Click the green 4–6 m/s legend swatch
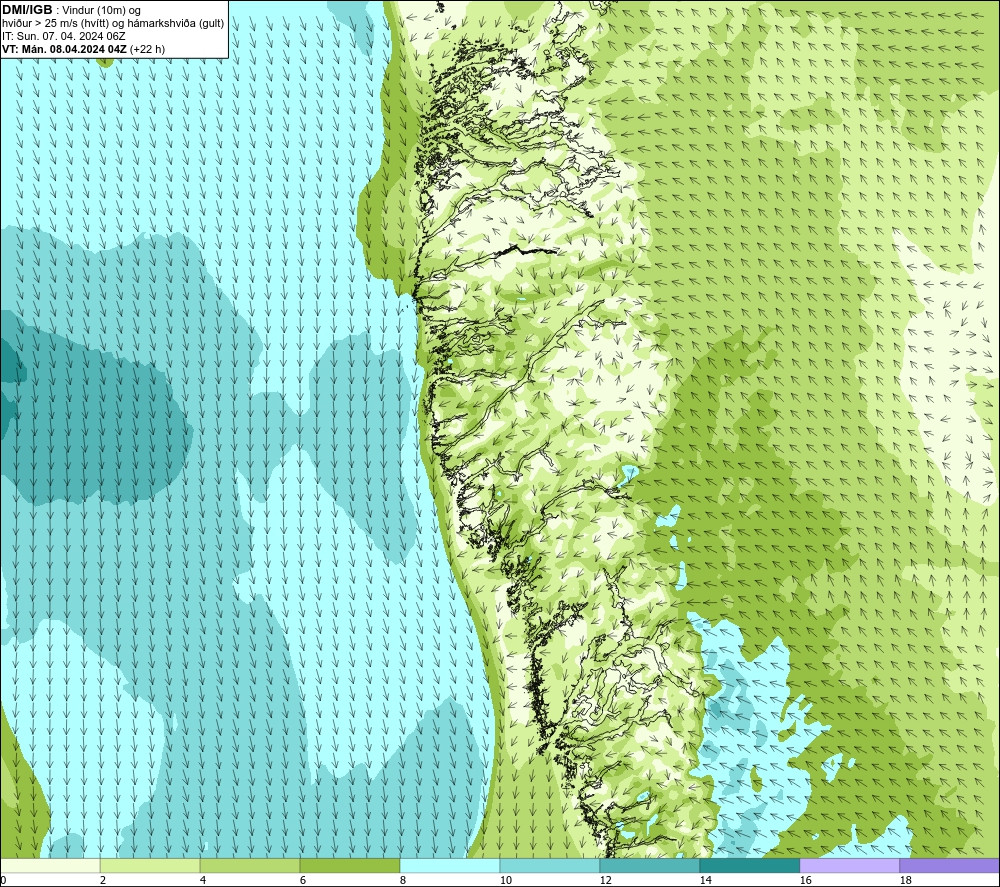1000x887 pixels. pyautogui.click(x=250, y=865)
